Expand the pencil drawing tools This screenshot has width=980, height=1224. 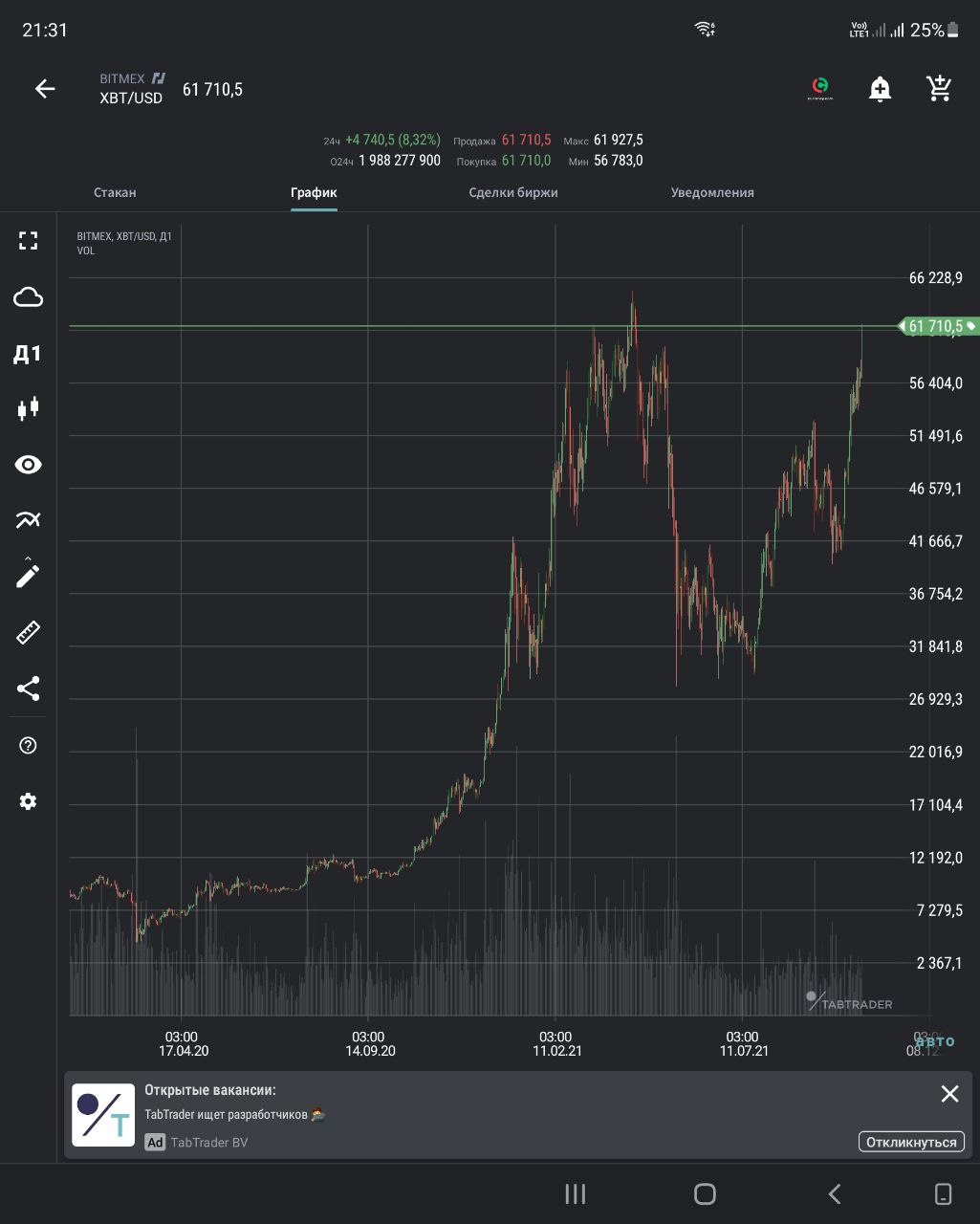tap(28, 576)
